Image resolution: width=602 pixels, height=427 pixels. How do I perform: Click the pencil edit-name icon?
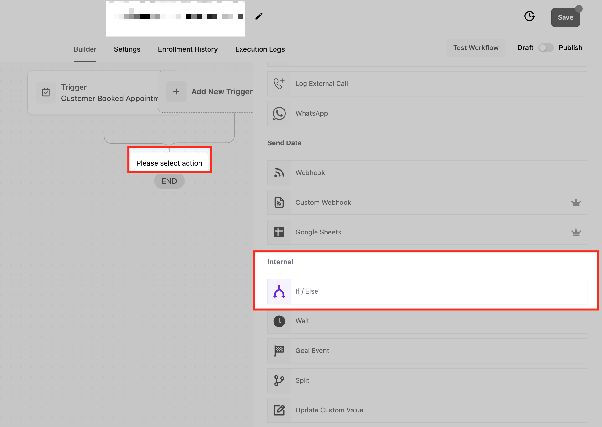(259, 17)
